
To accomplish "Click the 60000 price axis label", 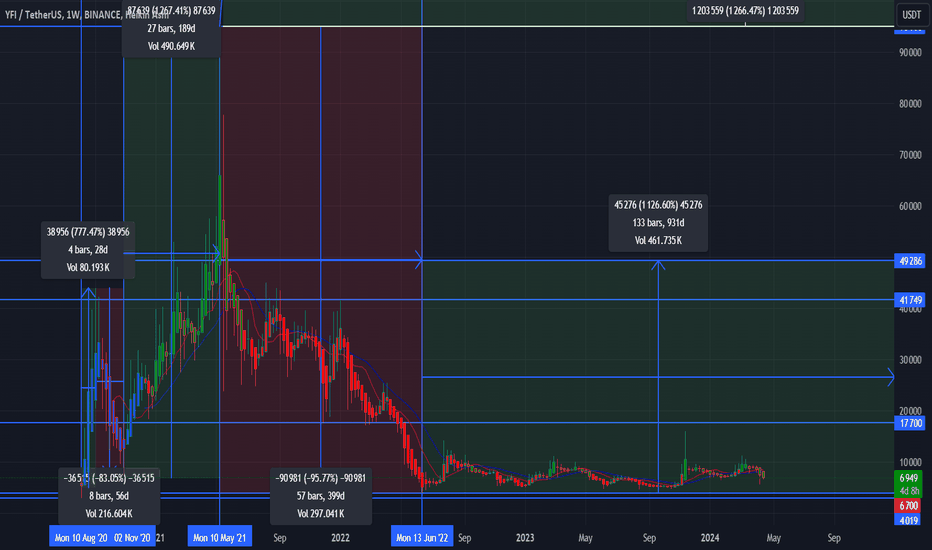I will [910, 206].
